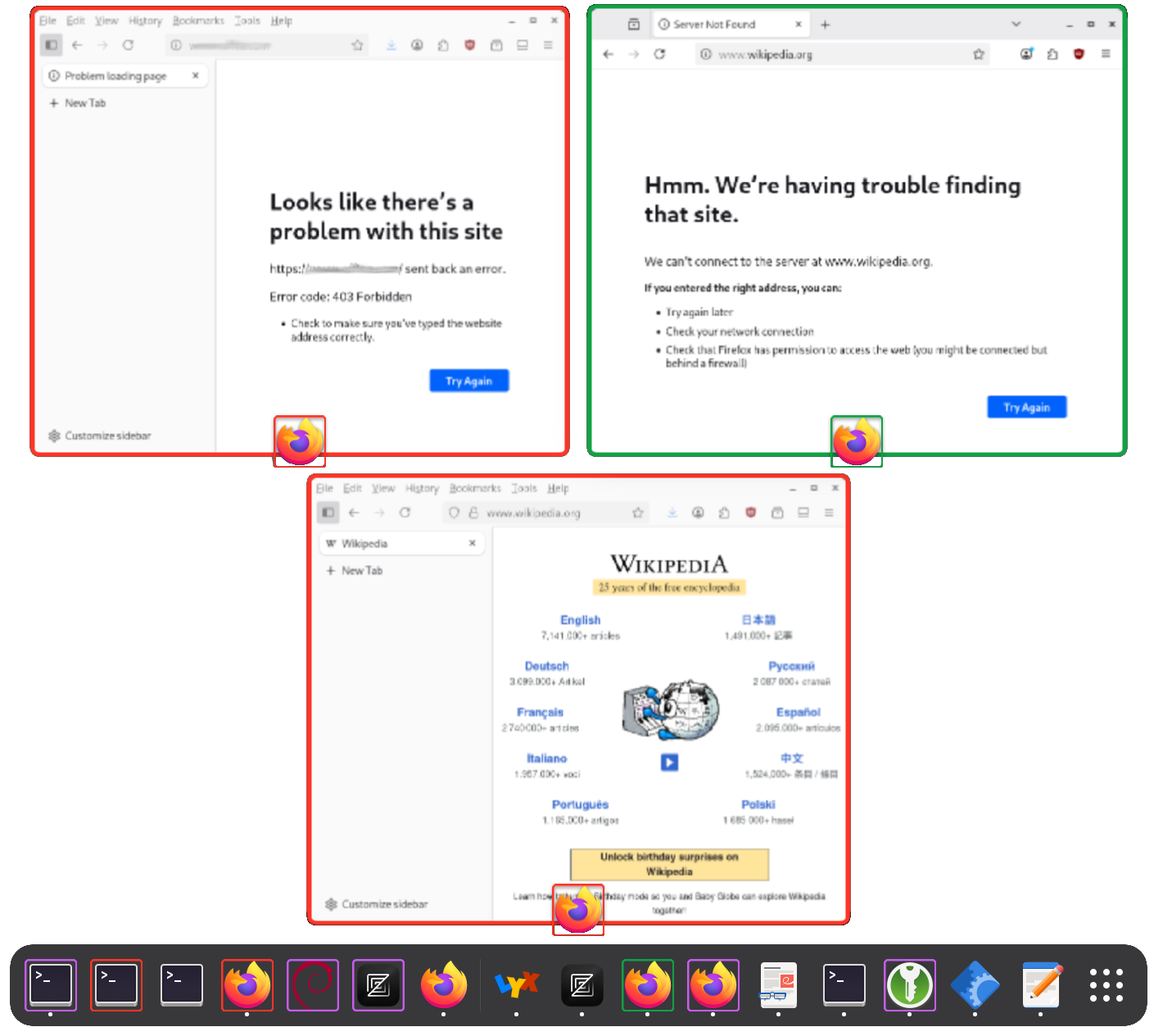Image resolution: width=1163 pixels, height=1036 pixels.
Task: Open hamburger menu in 403 Forbidden window
Action: (x=548, y=45)
